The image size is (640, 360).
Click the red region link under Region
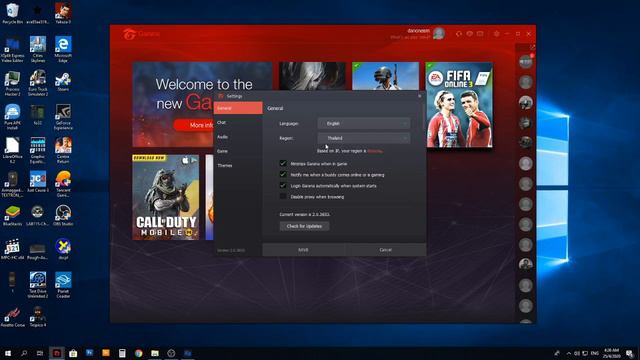click(x=375, y=151)
